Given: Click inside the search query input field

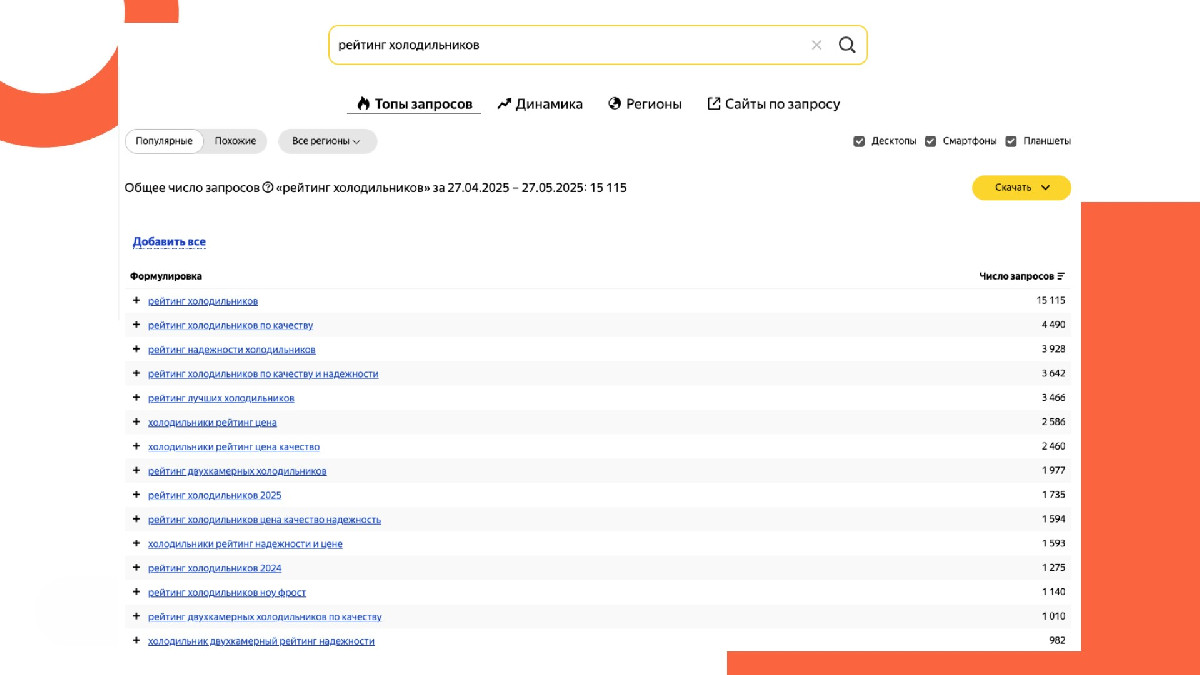Looking at the screenshot, I should (560, 45).
